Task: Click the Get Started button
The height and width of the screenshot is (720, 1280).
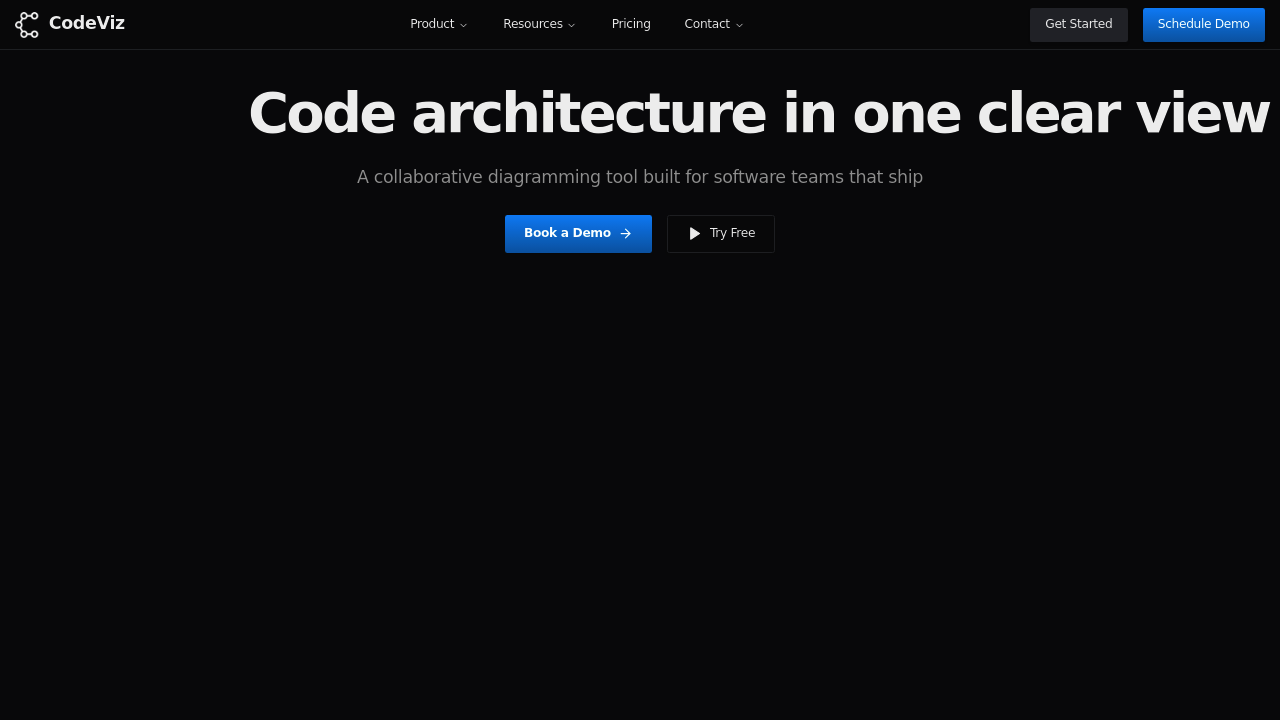Action: pos(1078,24)
